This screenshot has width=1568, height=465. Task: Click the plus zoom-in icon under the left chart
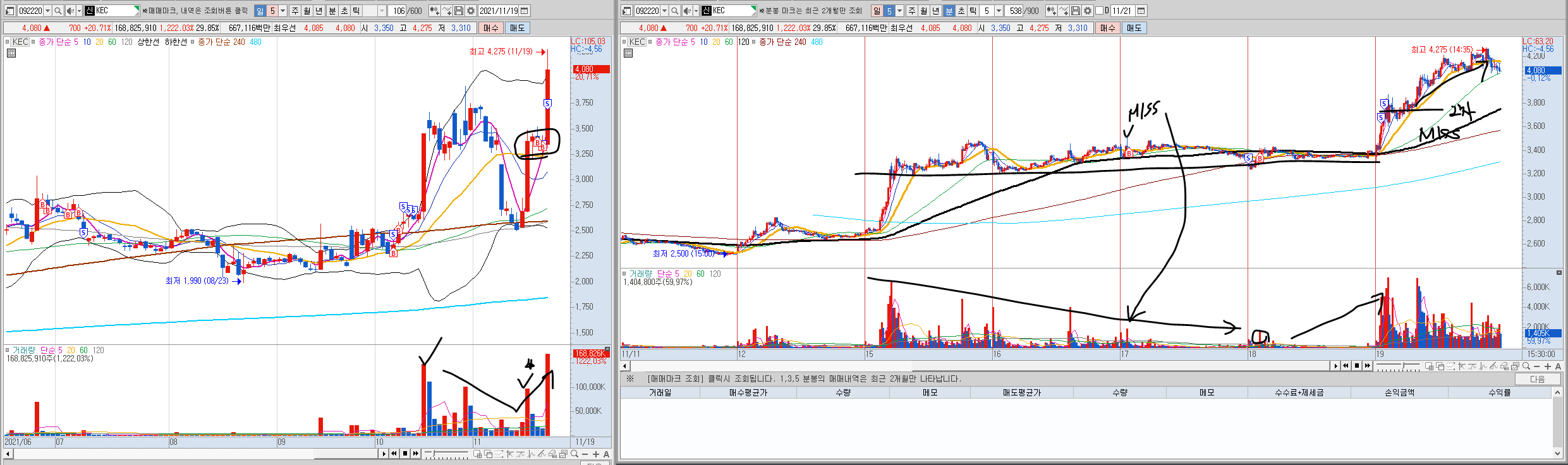pos(596,454)
